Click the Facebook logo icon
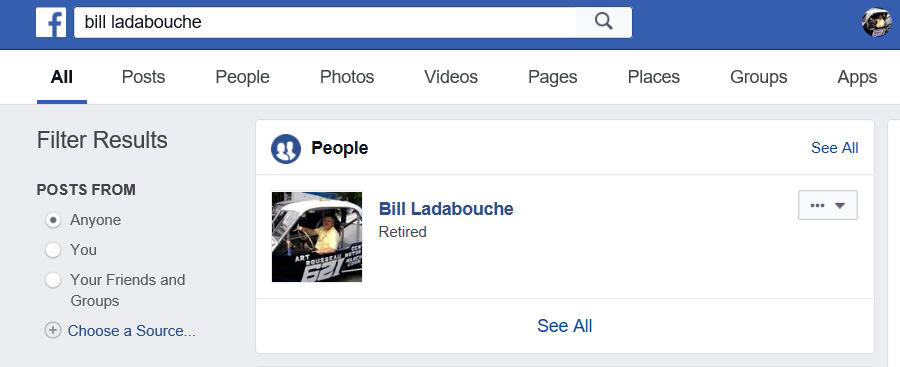The image size is (900, 367). click(51, 22)
